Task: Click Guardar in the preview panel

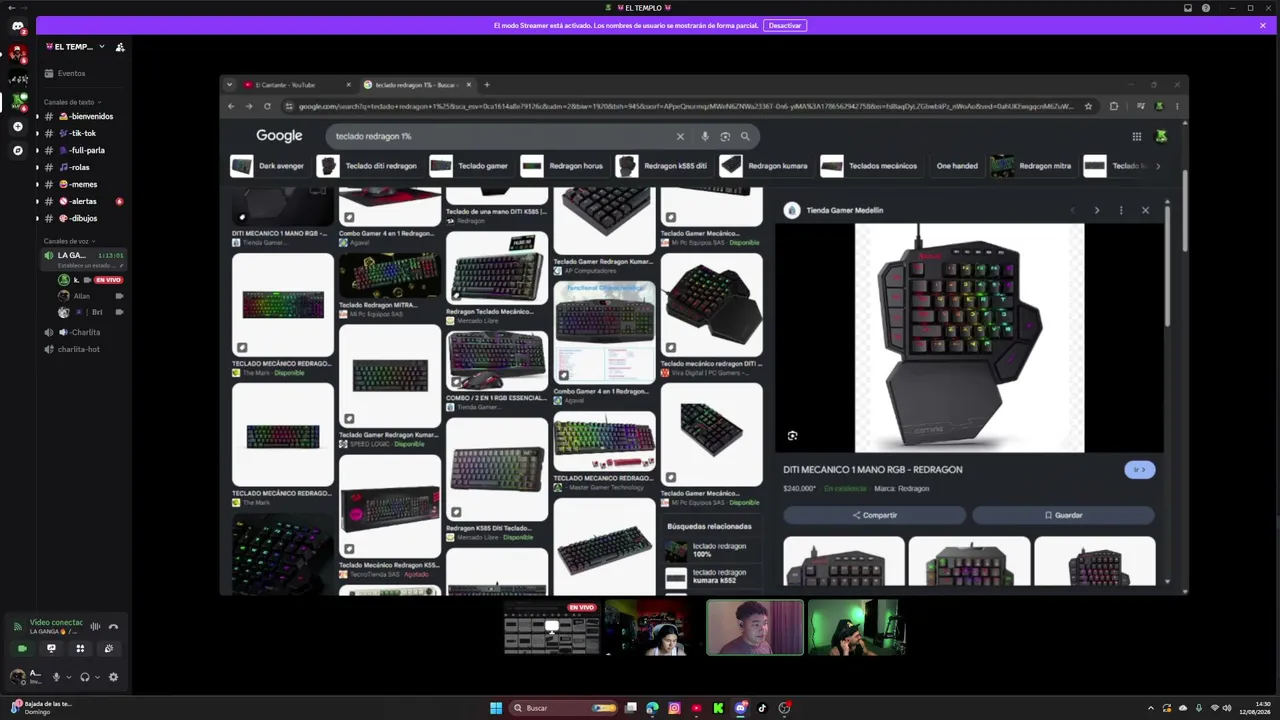Action: point(1063,515)
